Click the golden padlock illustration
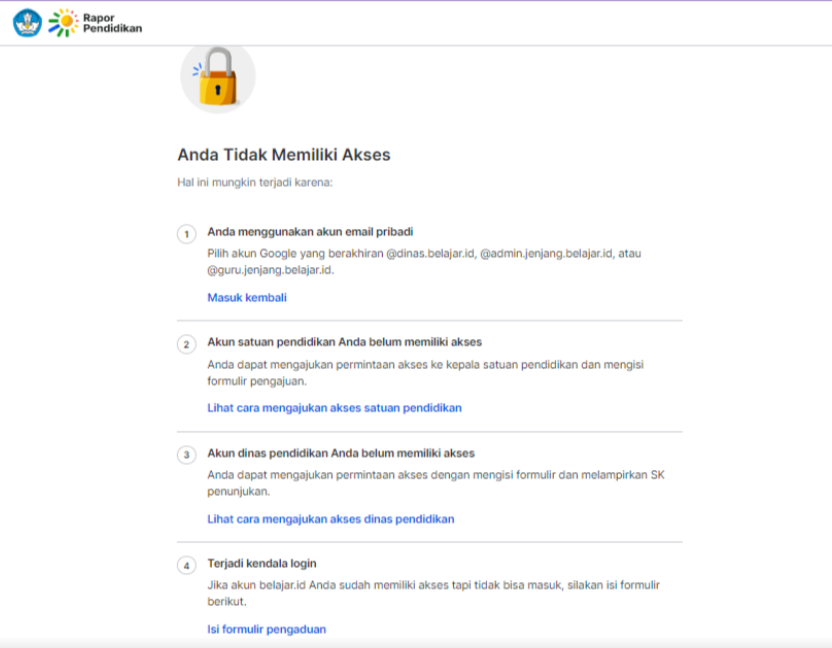832x648 pixels. (218, 76)
